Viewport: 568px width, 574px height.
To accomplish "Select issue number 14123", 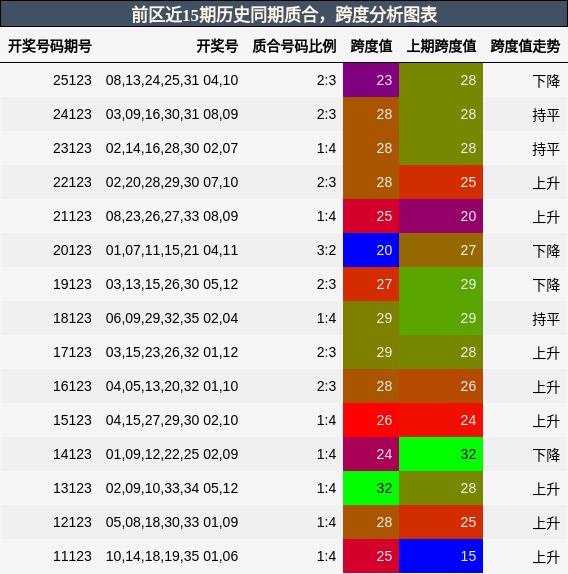I will click(72, 454).
